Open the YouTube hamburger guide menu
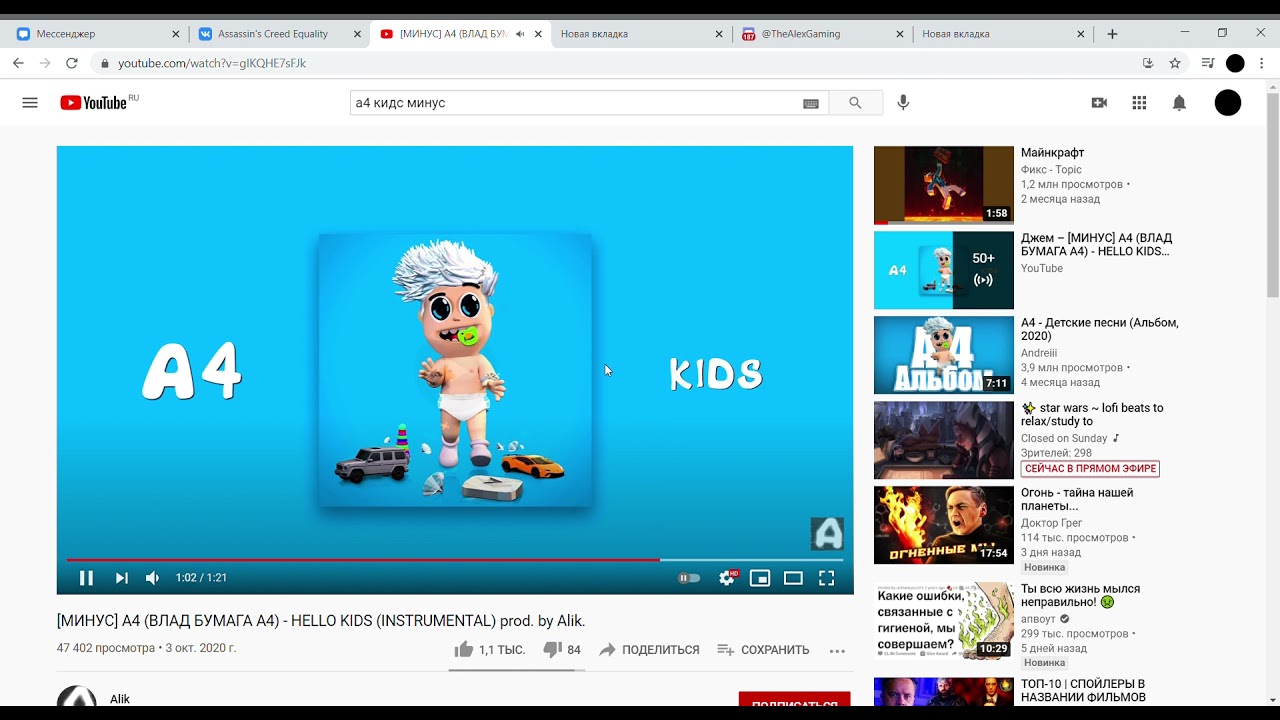This screenshot has width=1280, height=720. coord(30,103)
